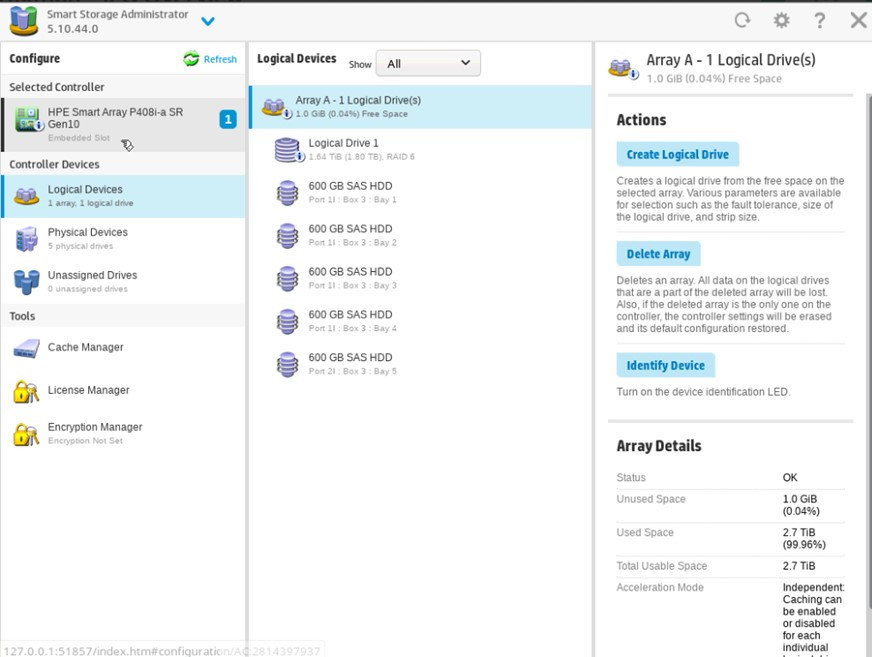
Task: Open settings via the gear icon
Action: click(781, 21)
